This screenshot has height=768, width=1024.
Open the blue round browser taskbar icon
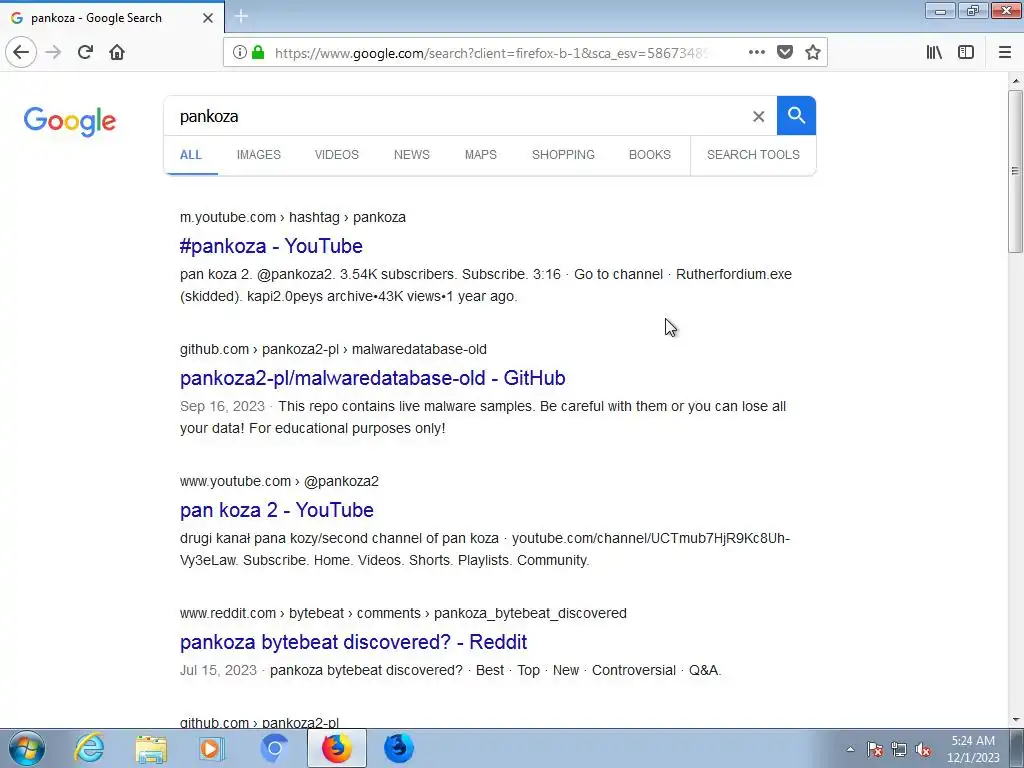(x=274, y=748)
